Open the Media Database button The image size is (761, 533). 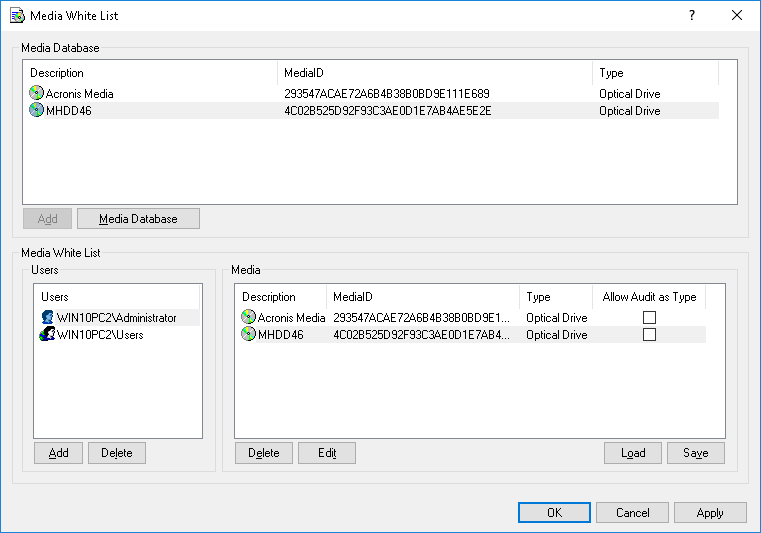138,219
